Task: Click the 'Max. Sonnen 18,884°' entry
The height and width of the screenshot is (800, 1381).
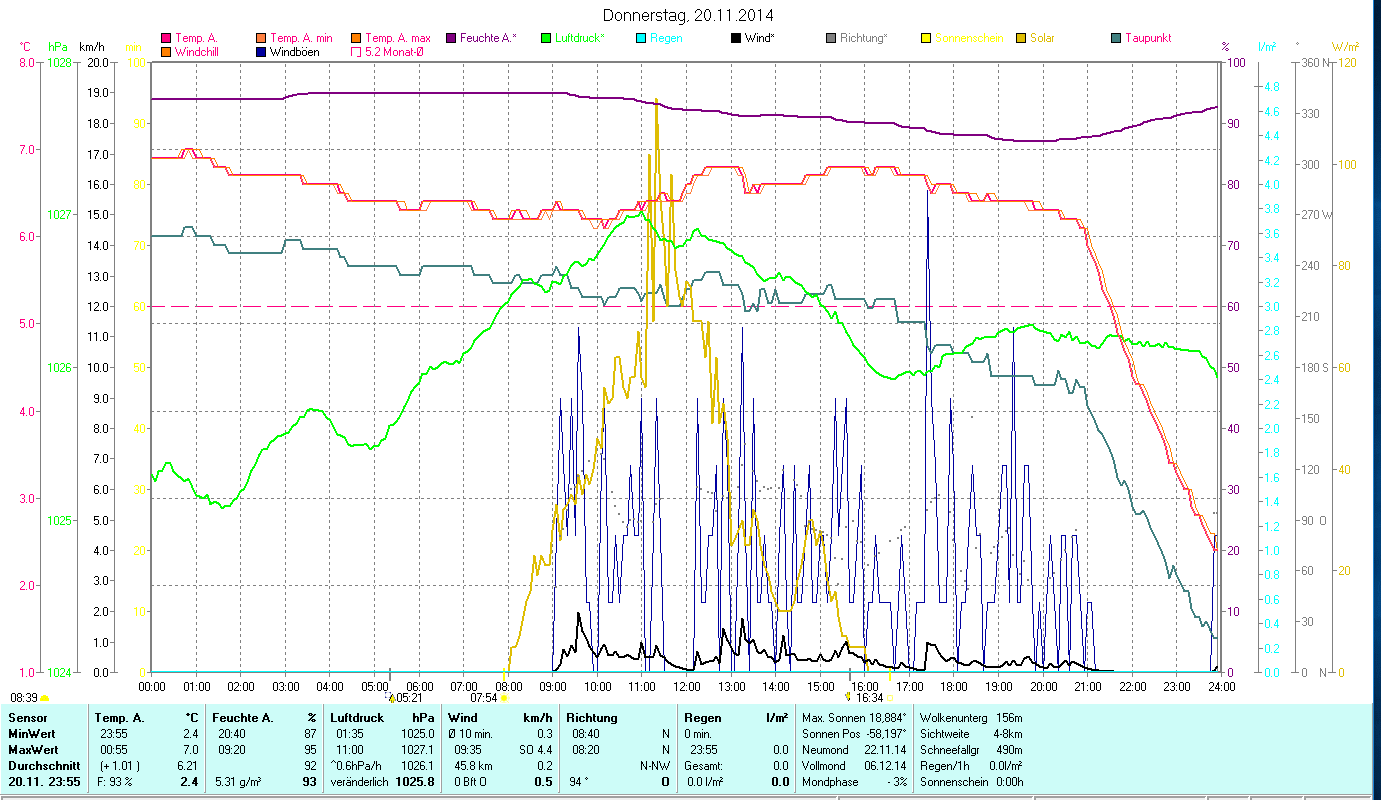Action: click(855, 718)
